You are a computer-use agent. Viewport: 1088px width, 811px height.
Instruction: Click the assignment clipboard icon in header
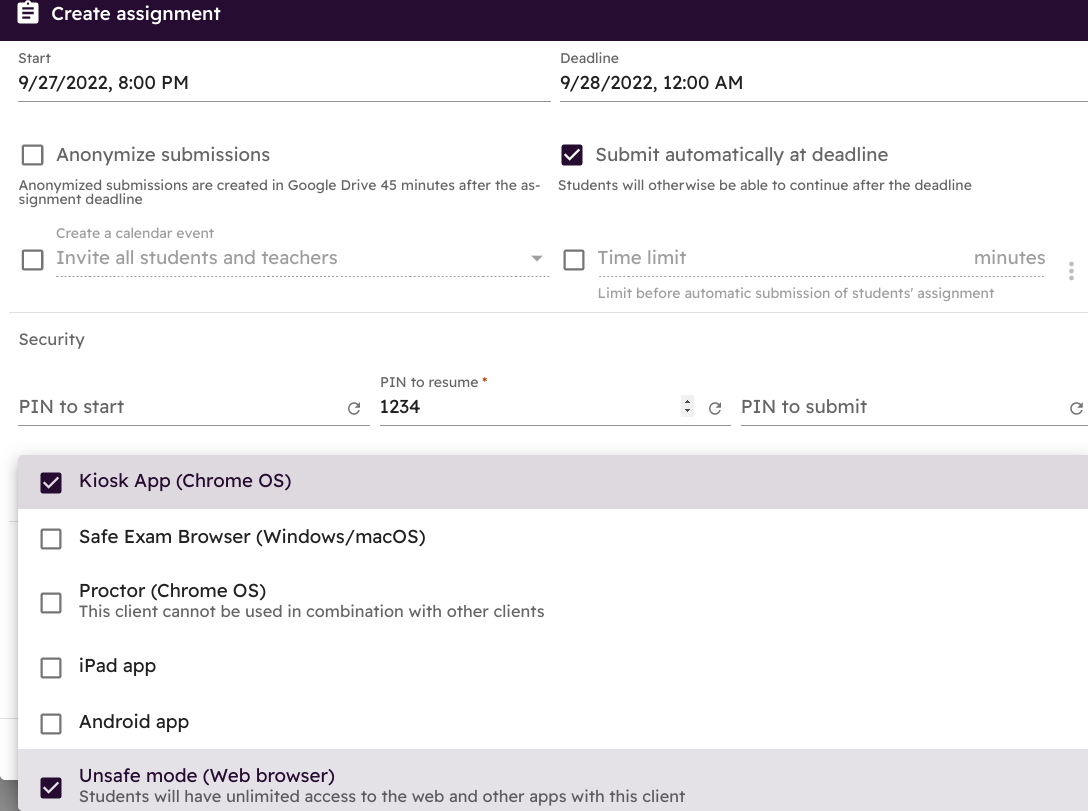click(x=28, y=13)
